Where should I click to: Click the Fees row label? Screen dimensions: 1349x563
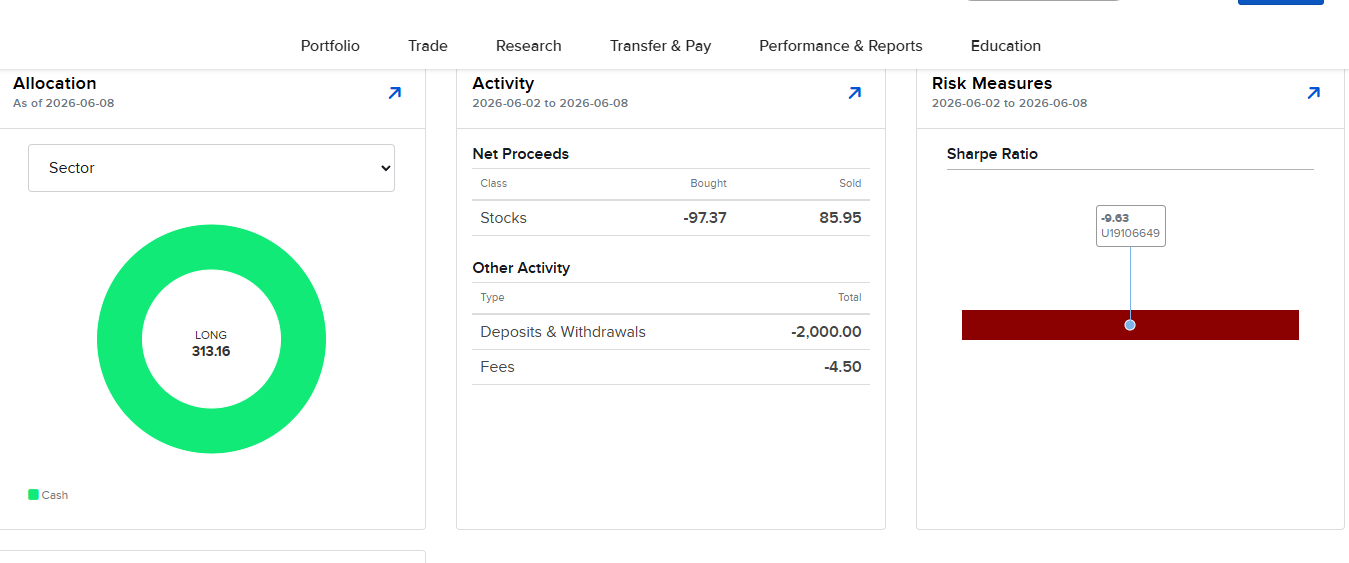pyautogui.click(x=497, y=367)
